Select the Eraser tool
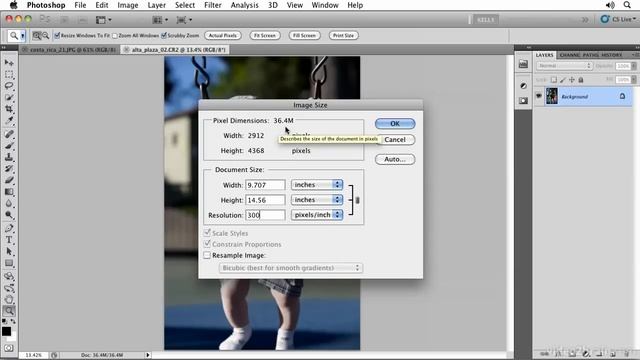The height and width of the screenshot is (360, 640). click(9, 180)
